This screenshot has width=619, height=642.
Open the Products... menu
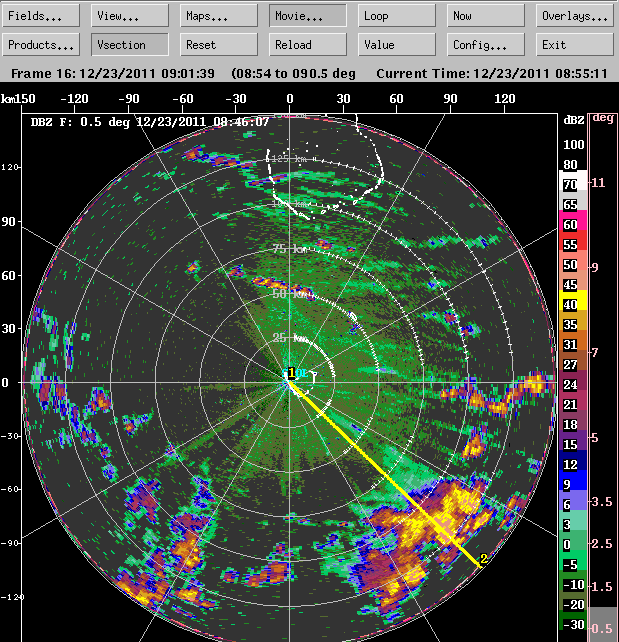click(x=41, y=44)
